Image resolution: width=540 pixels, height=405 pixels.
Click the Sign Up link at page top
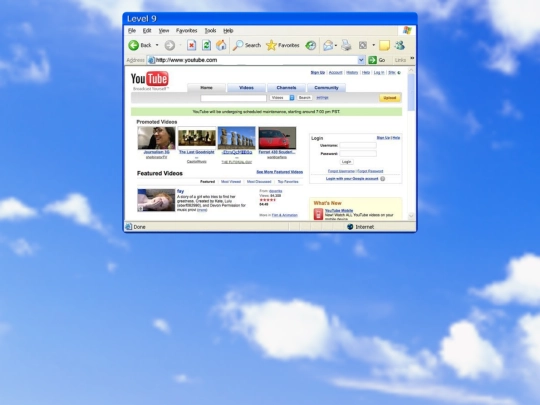(318, 73)
